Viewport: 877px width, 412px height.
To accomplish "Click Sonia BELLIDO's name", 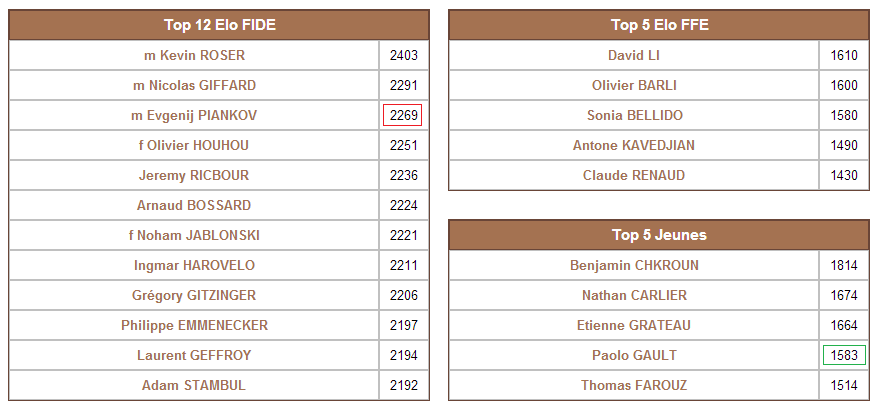I will [x=634, y=116].
